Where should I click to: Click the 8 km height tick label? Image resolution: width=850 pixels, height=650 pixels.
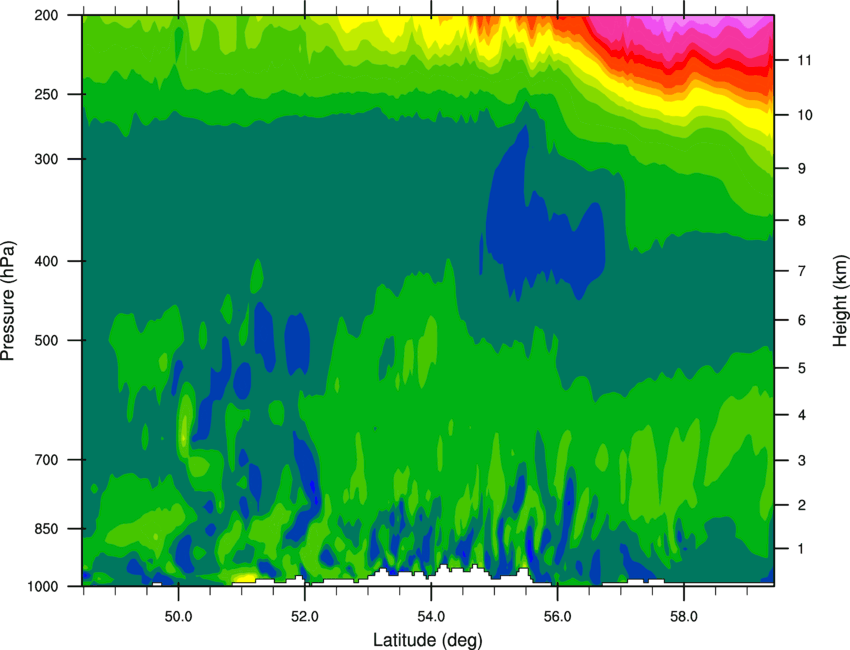[x=802, y=221]
